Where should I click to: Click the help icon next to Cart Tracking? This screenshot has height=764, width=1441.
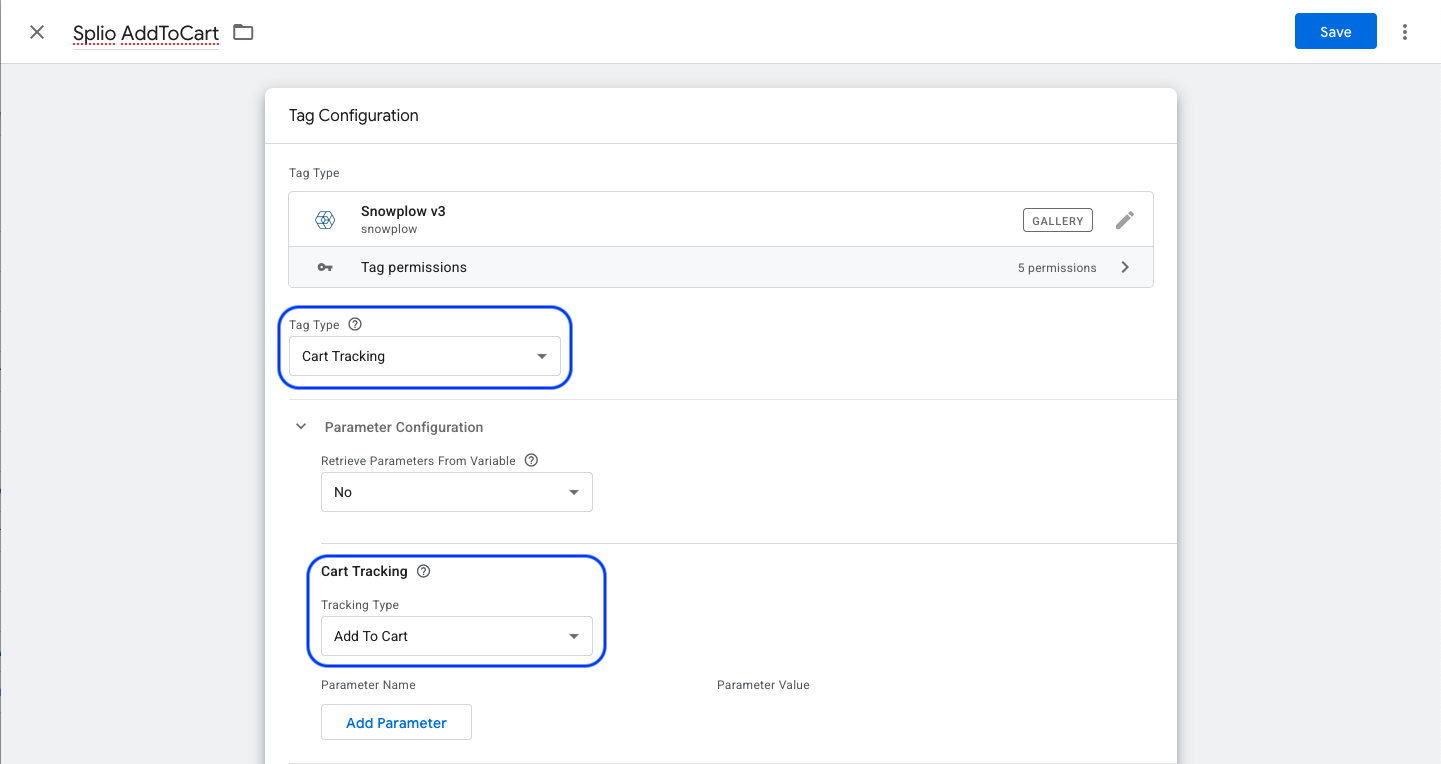pos(423,572)
